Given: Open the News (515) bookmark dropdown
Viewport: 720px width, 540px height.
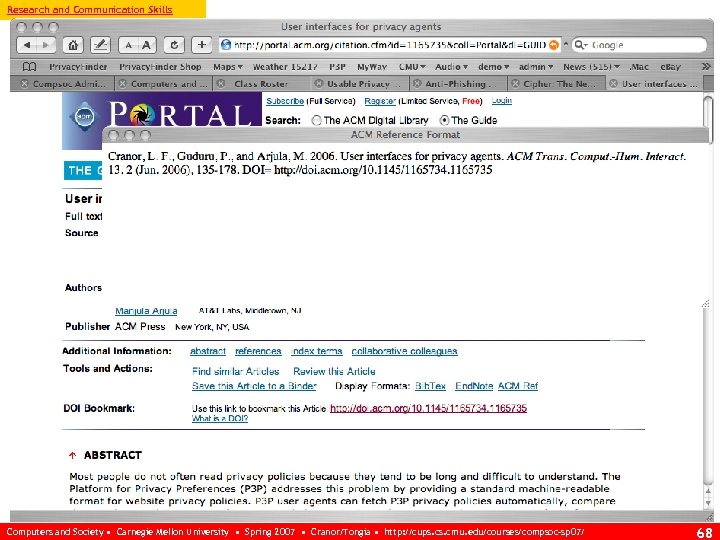Looking at the screenshot, I should (591, 67).
